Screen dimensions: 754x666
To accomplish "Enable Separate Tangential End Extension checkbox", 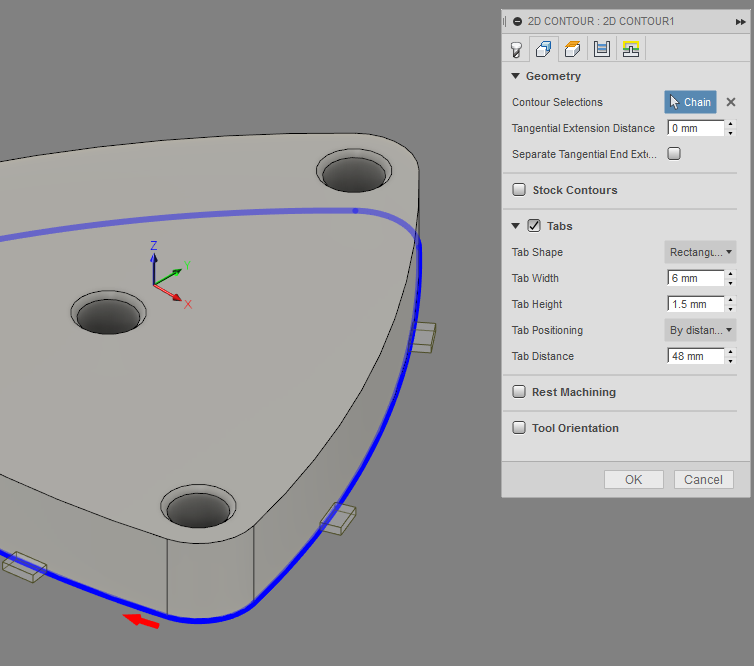I will pos(674,154).
